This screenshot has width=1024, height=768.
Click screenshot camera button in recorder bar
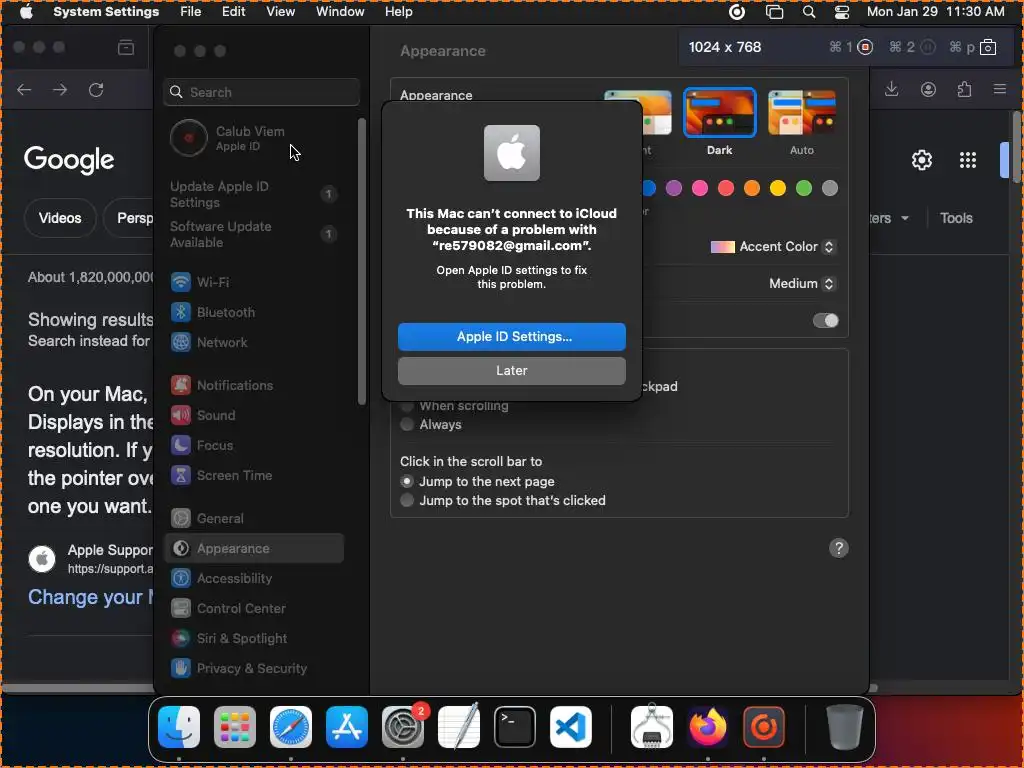(x=988, y=47)
